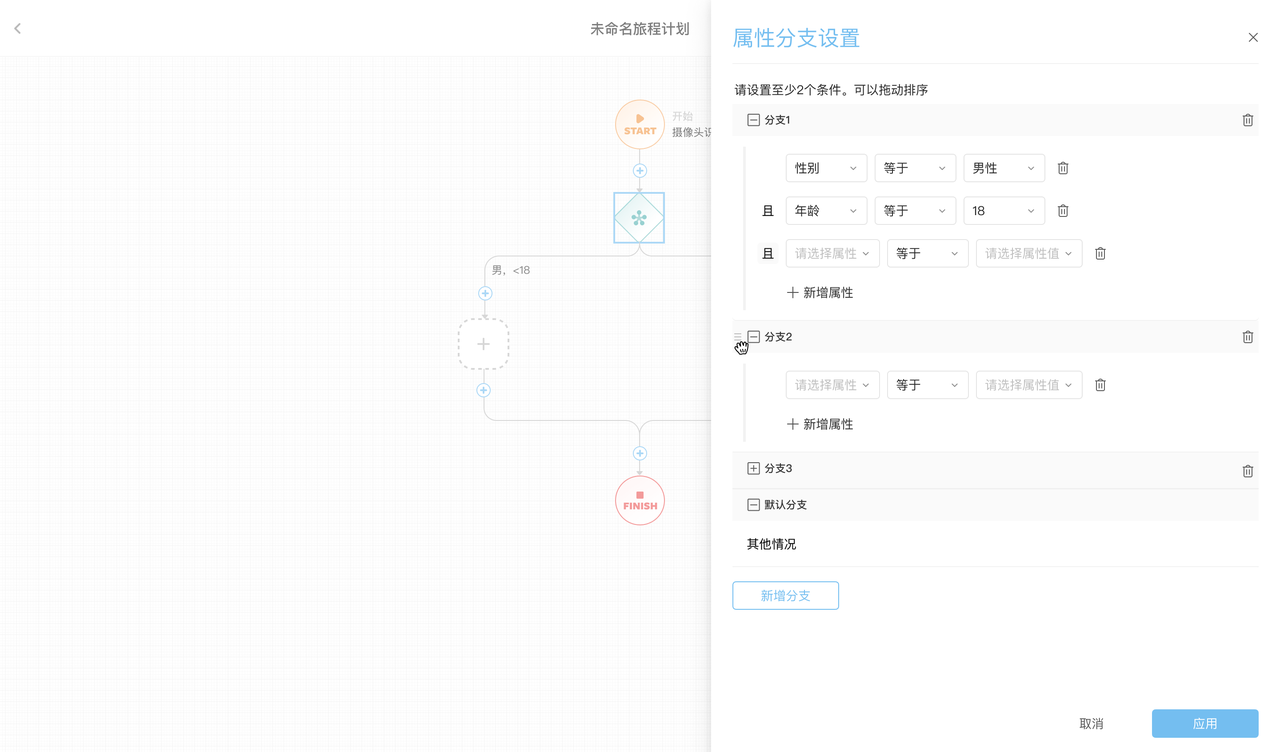
Task: Click 取消 to cancel
Action: [x=1091, y=724]
